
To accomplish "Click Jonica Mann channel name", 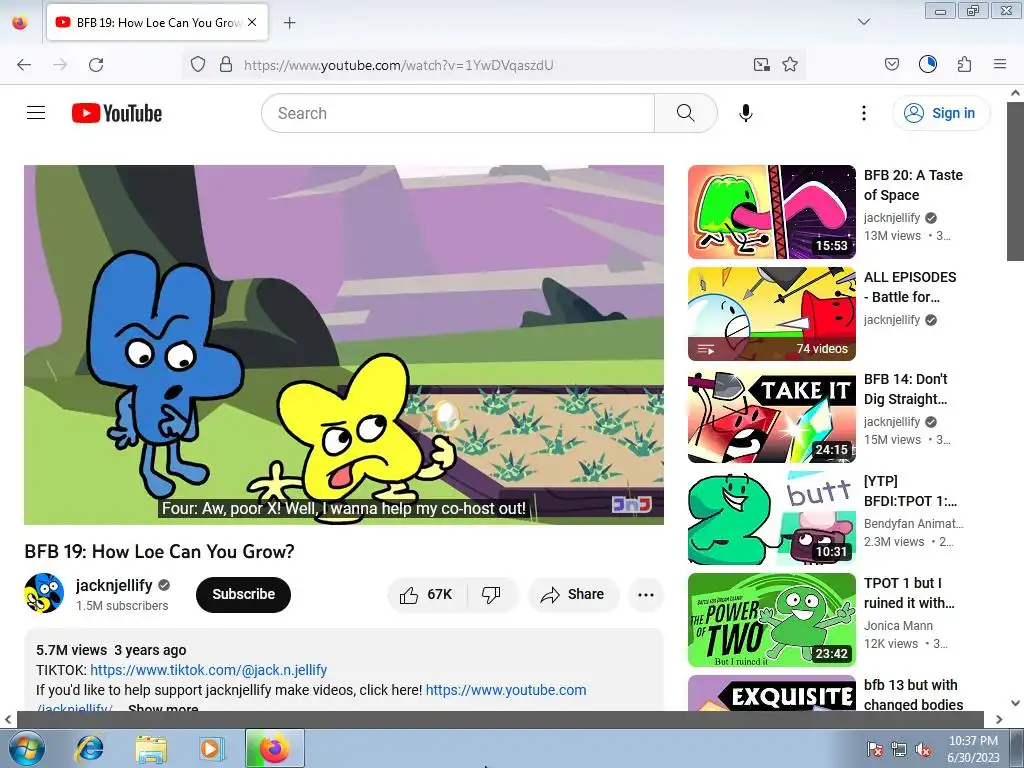I will [x=899, y=626].
